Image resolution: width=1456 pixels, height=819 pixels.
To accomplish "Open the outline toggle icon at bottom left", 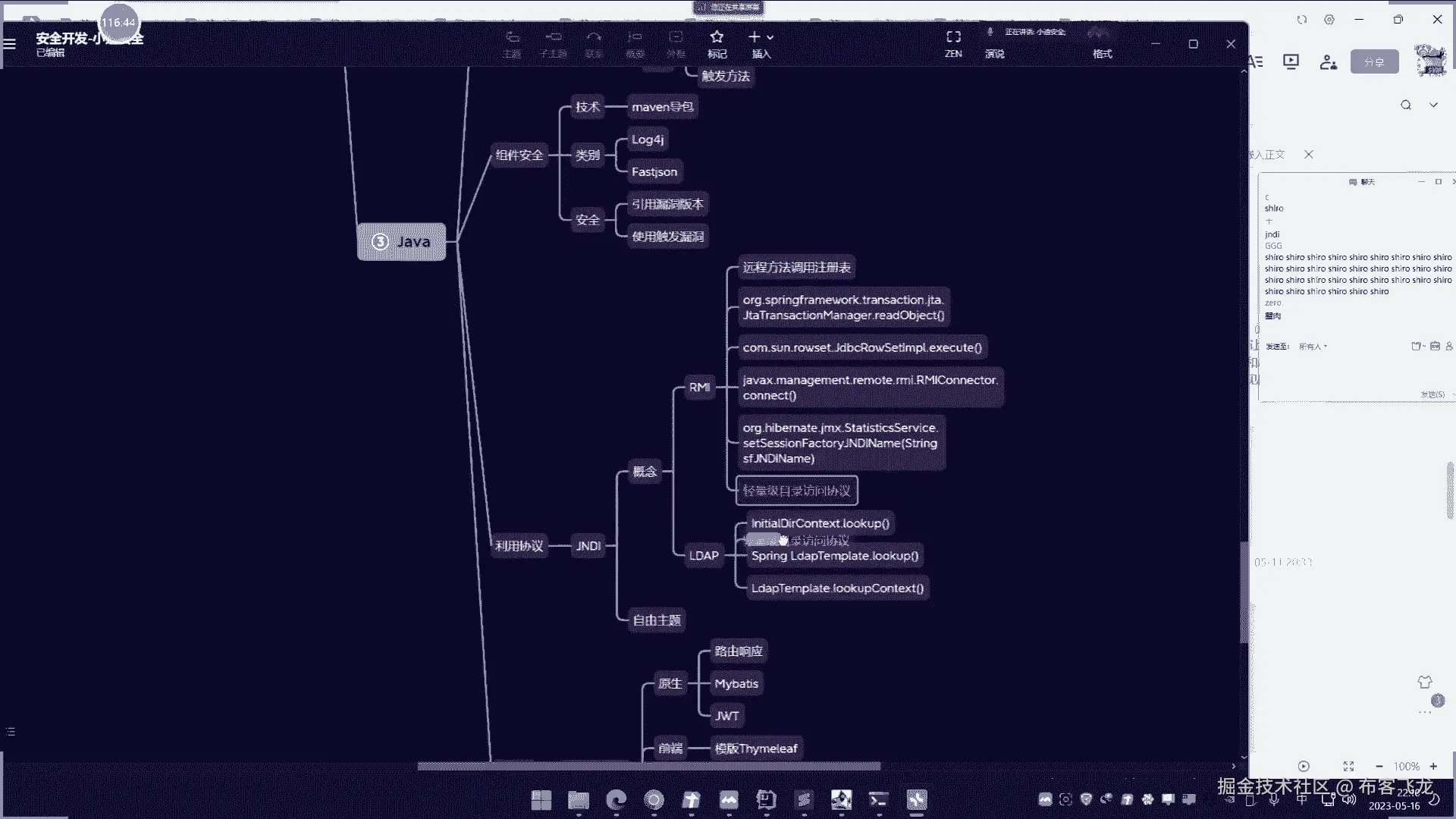I will coord(11,732).
